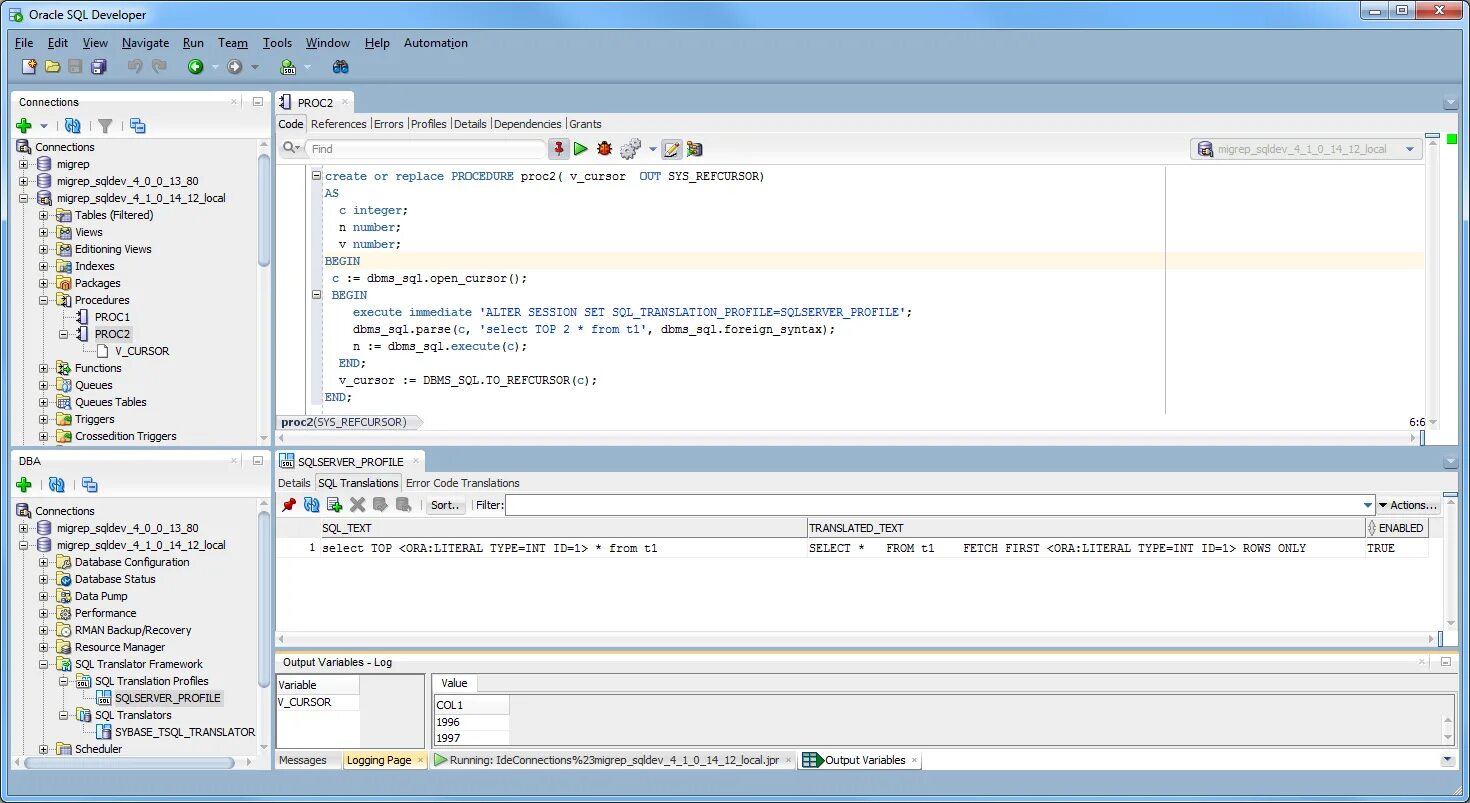Apply filter in Connections panel
This screenshot has height=803, width=1470.
pos(104,126)
